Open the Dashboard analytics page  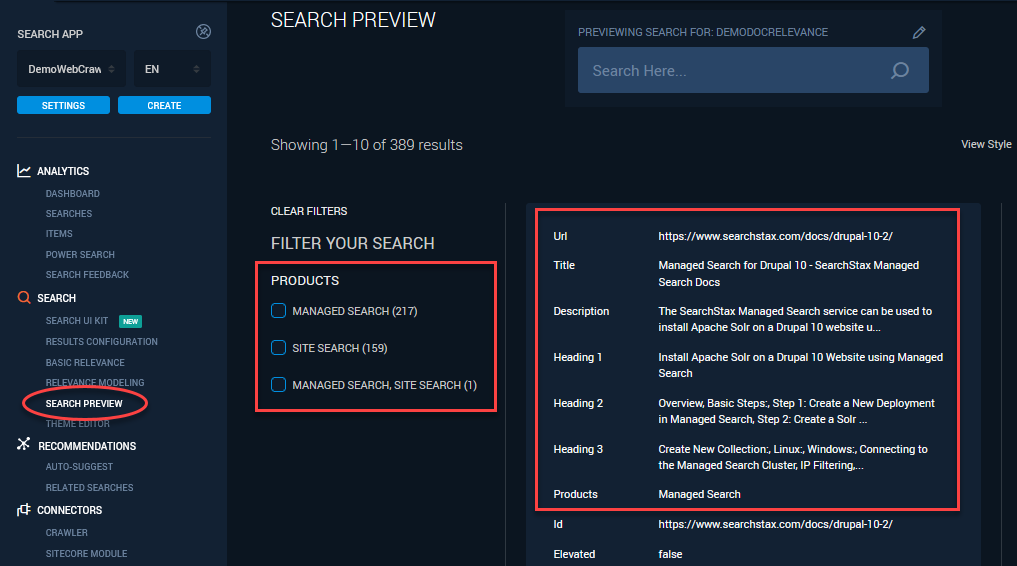click(73, 193)
